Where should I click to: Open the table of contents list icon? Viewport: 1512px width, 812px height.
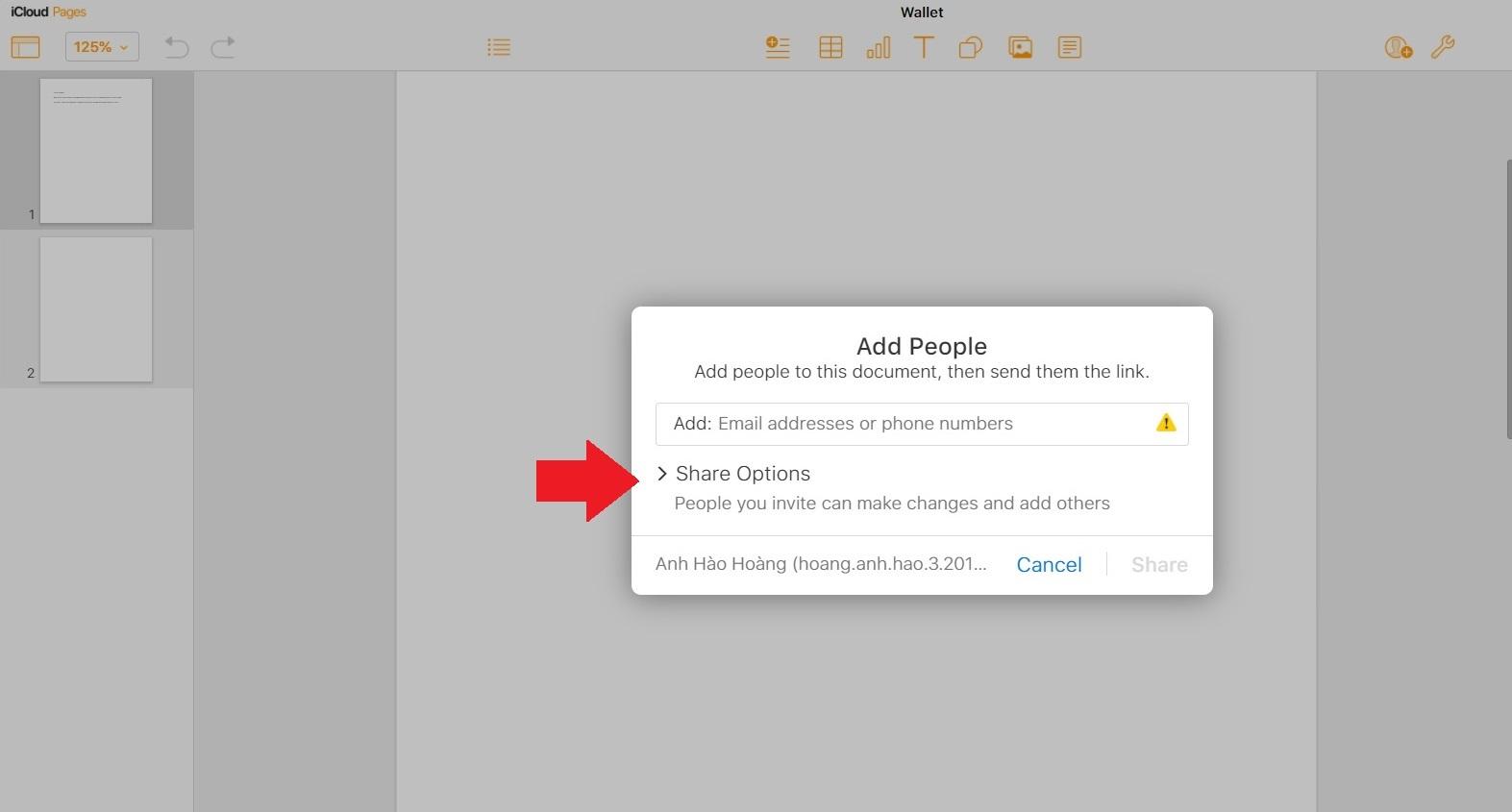pyautogui.click(x=499, y=47)
